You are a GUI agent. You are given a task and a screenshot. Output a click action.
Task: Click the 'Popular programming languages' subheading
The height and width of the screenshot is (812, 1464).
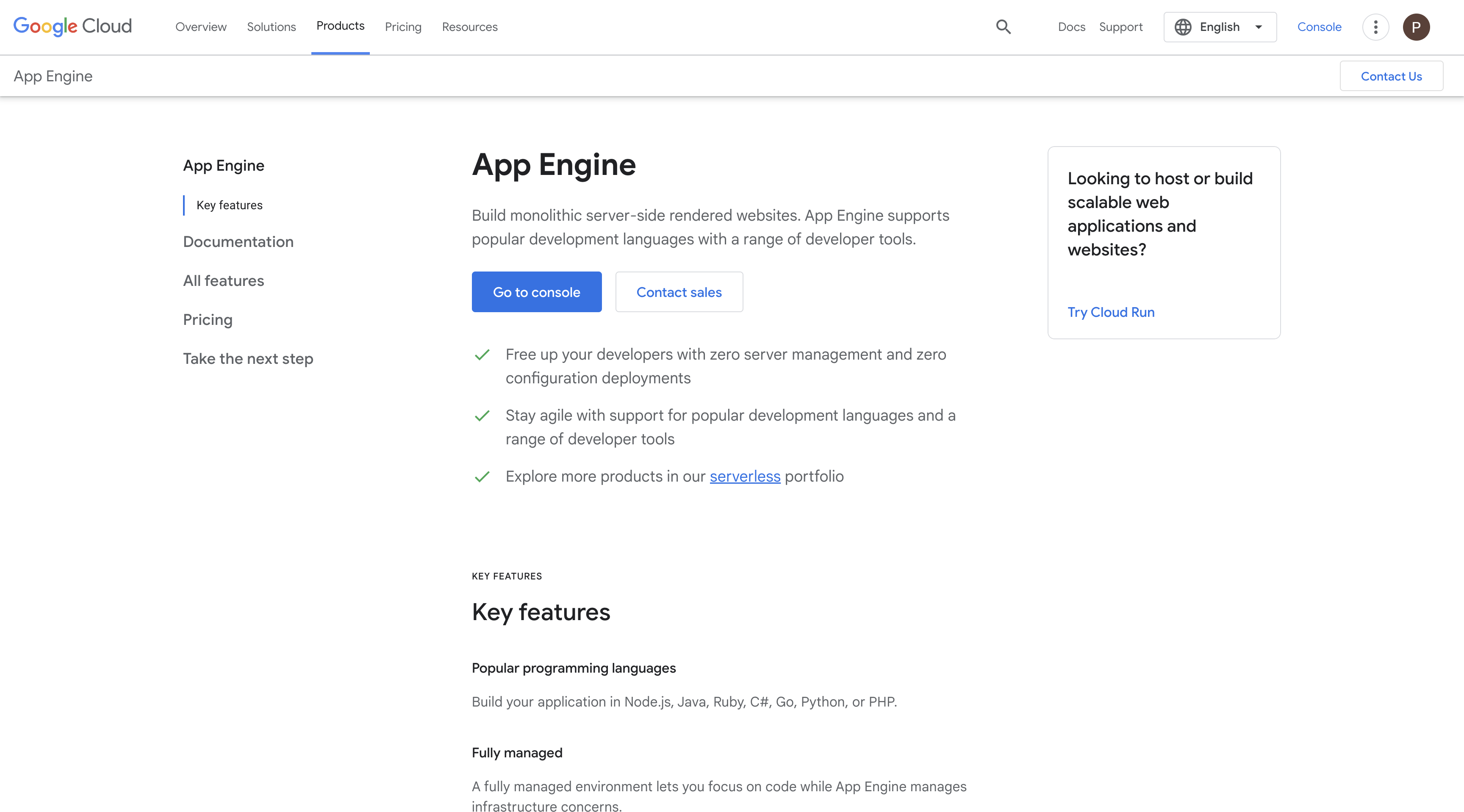pos(574,668)
